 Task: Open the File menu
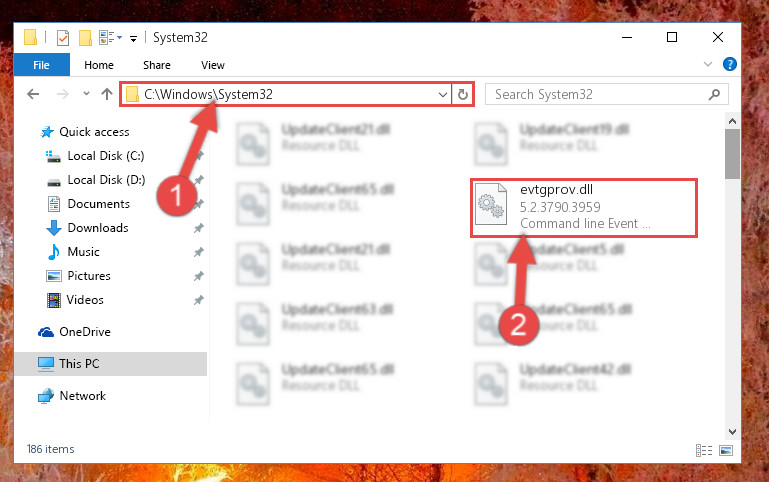click(41, 65)
